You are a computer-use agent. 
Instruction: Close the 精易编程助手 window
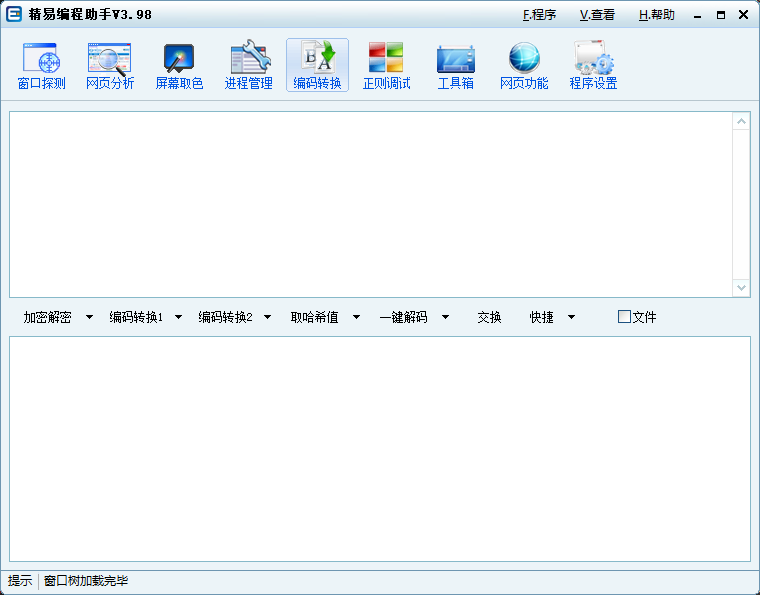click(744, 15)
